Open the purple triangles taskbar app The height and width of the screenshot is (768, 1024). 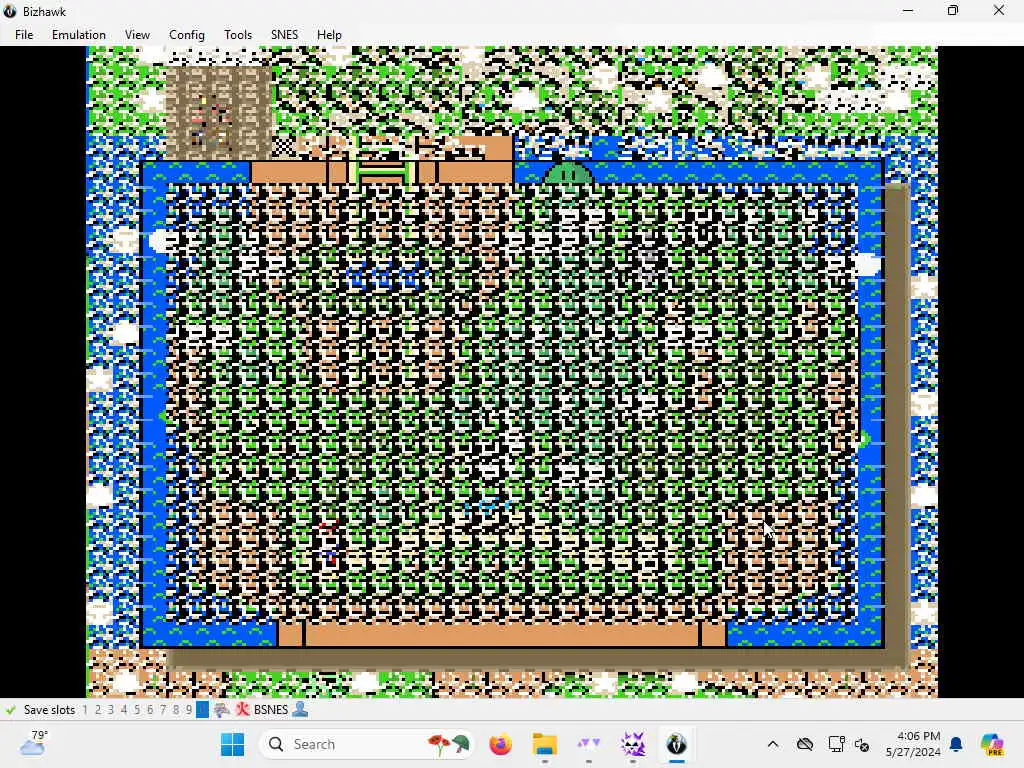coord(588,744)
